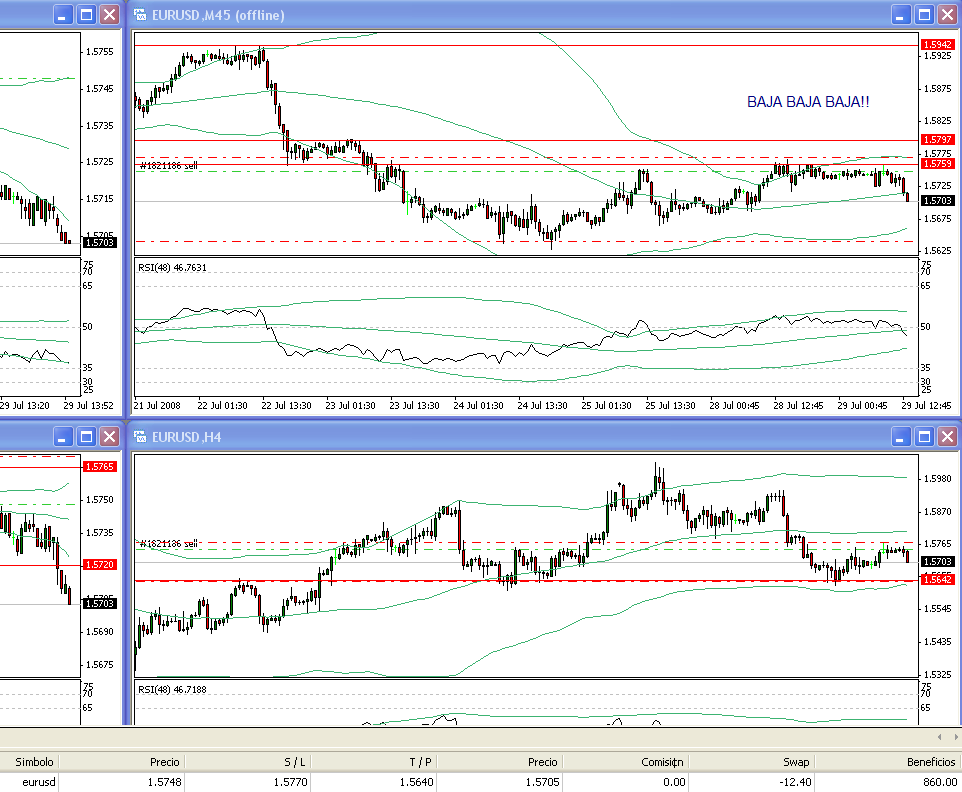Select the #1821186 sell label in H4 chart
The height and width of the screenshot is (792, 962).
169,544
